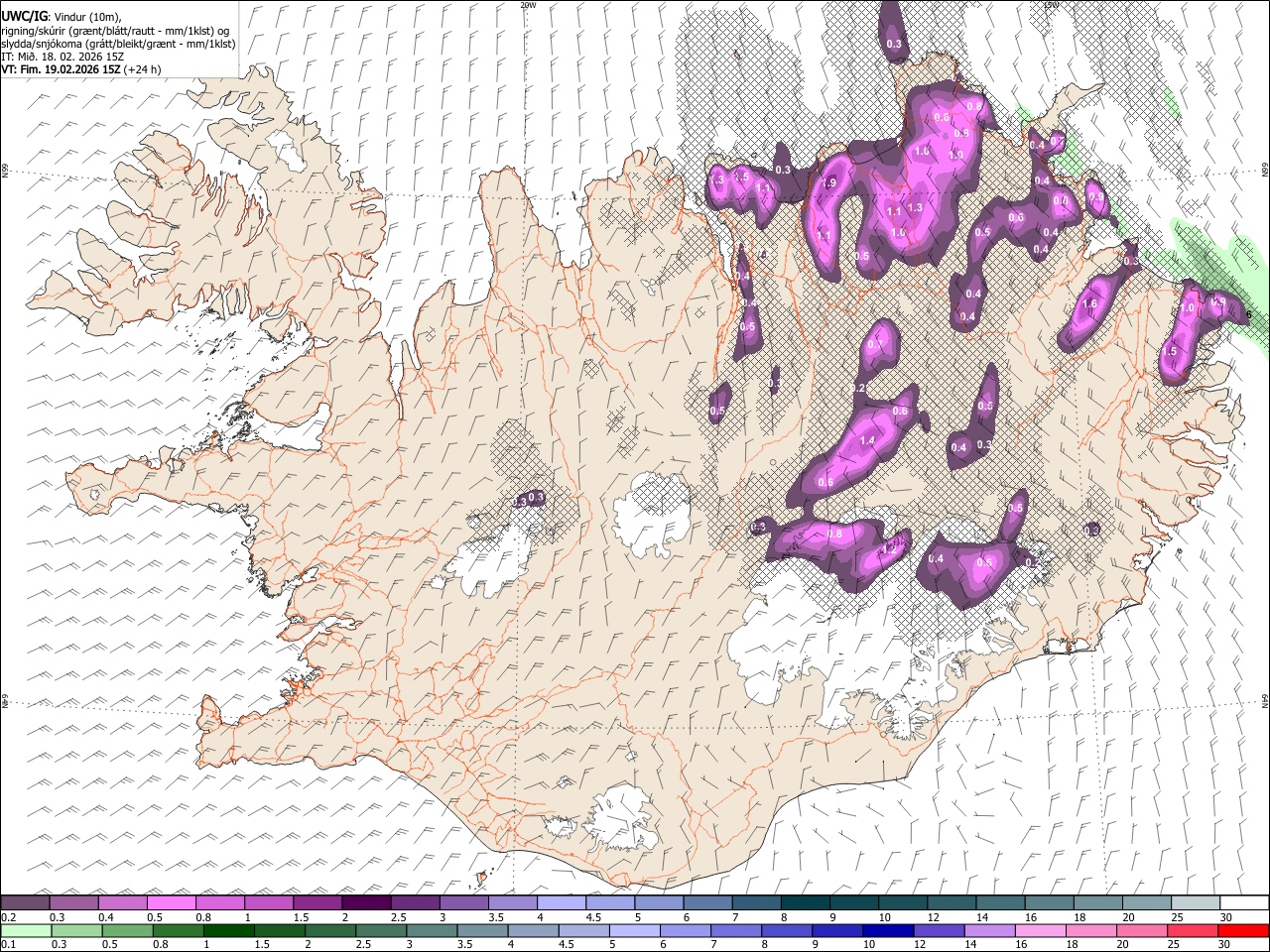Click the bright magenta 0.5–0.8 snow legend swatch
Screen dimensions: 1270x952
(172, 903)
